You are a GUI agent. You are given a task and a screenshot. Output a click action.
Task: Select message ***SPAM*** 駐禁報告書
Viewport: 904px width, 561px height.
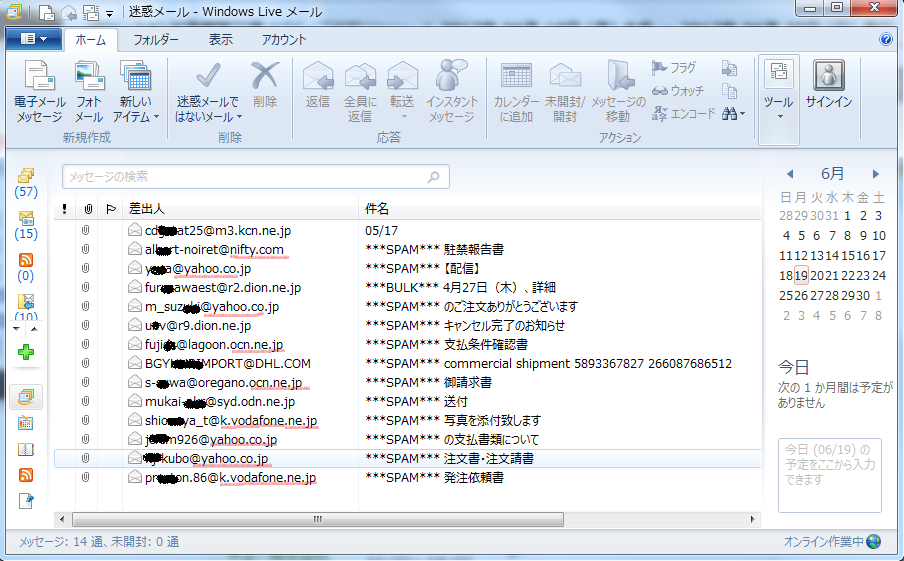click(x=407, y=250)
